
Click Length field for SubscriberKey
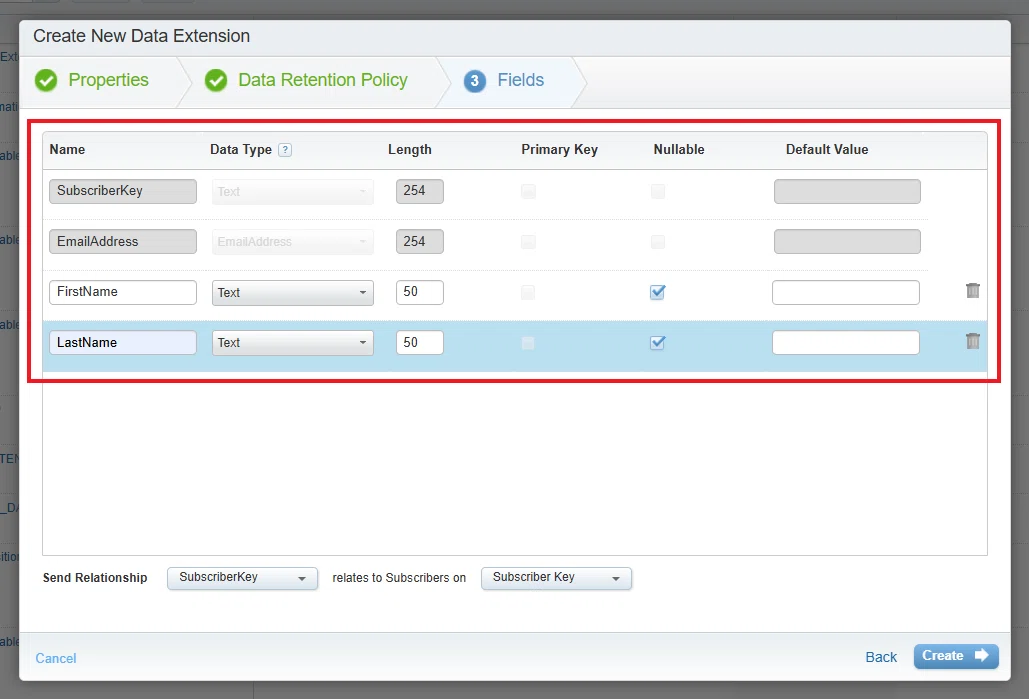pyautogui.click(x=419, y=191)
